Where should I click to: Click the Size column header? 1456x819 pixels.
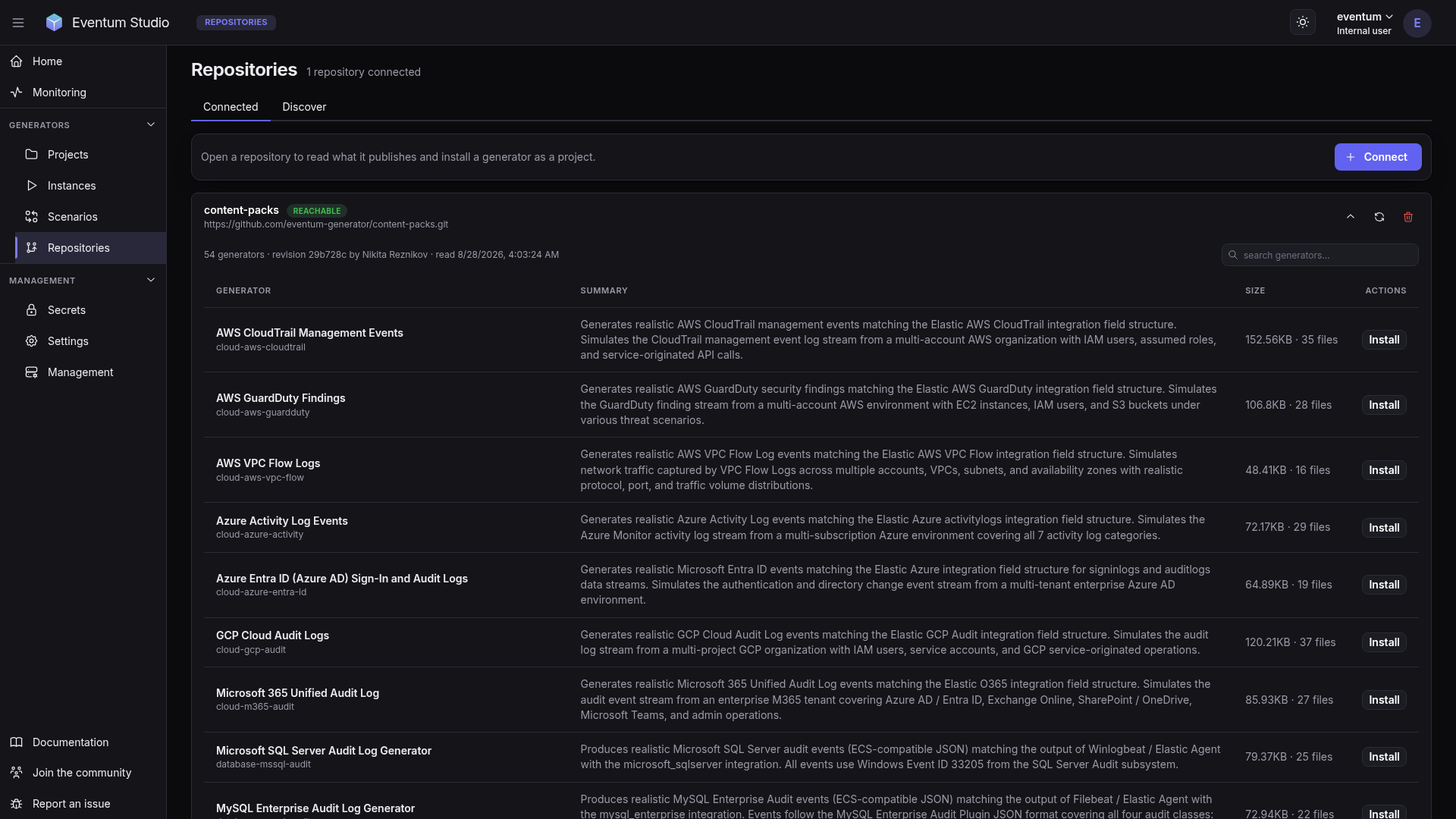pyautogui.click(x=1255, y=290)
